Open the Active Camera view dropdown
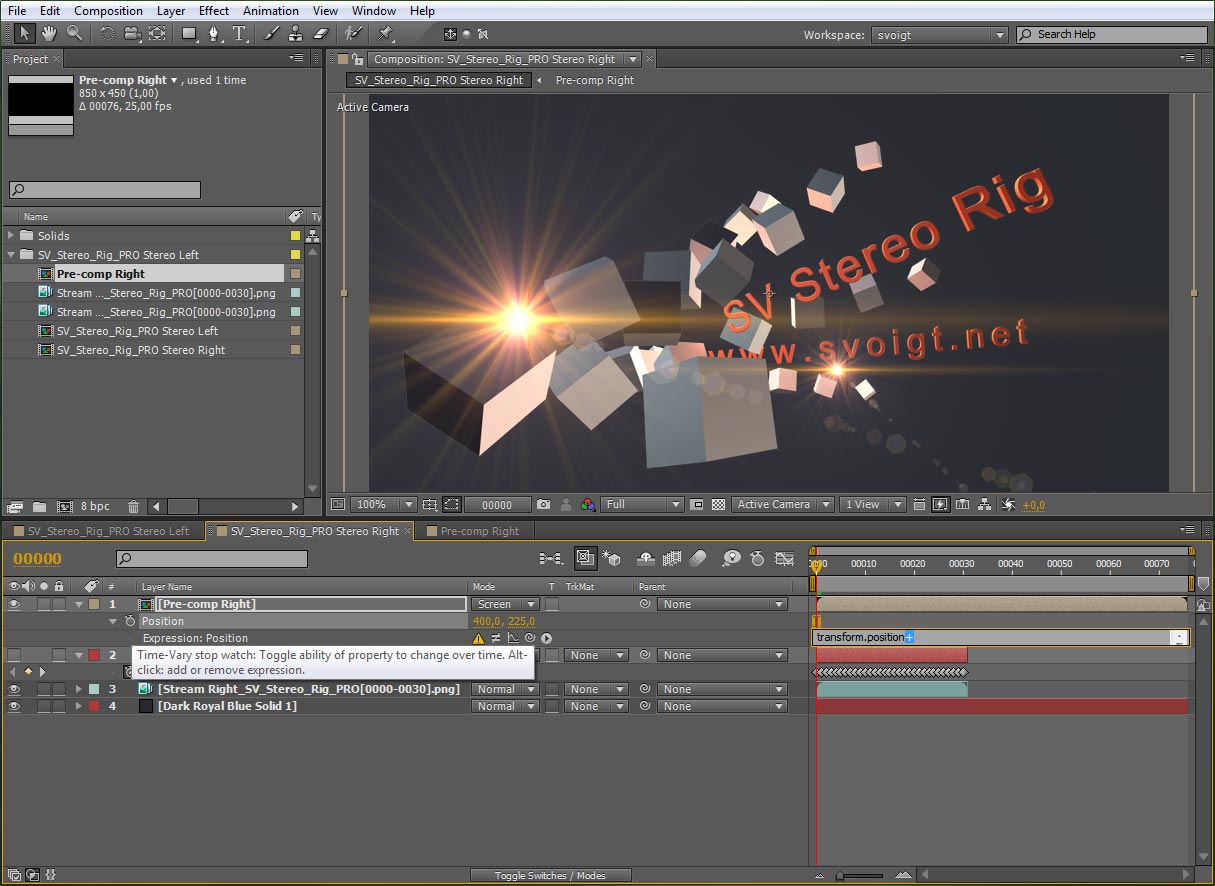This screenshot has width=1215, height=886. pyautogui.click(x=783, y=505)
